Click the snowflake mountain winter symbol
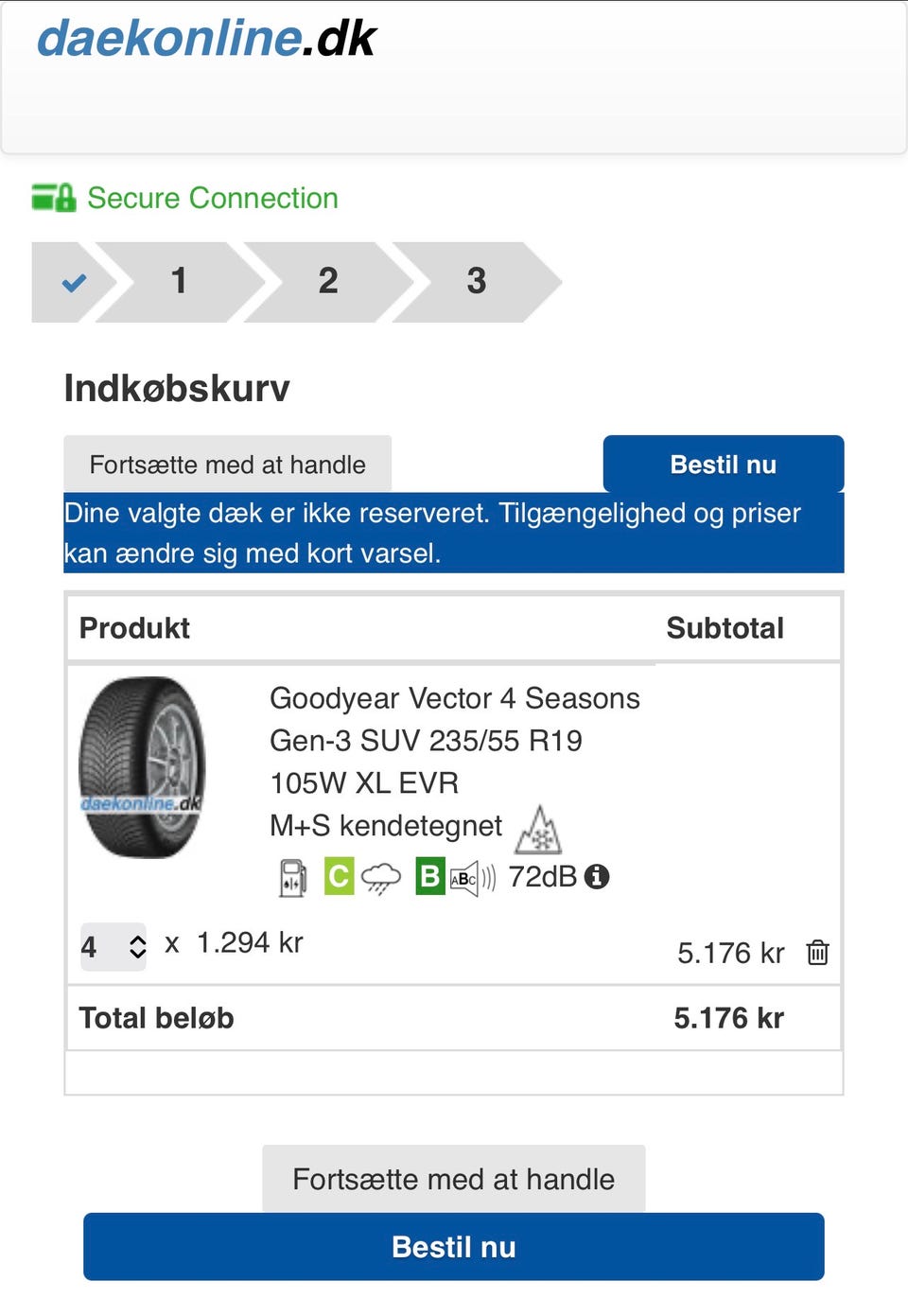The image size is (908, 1316). coord(539,830)
